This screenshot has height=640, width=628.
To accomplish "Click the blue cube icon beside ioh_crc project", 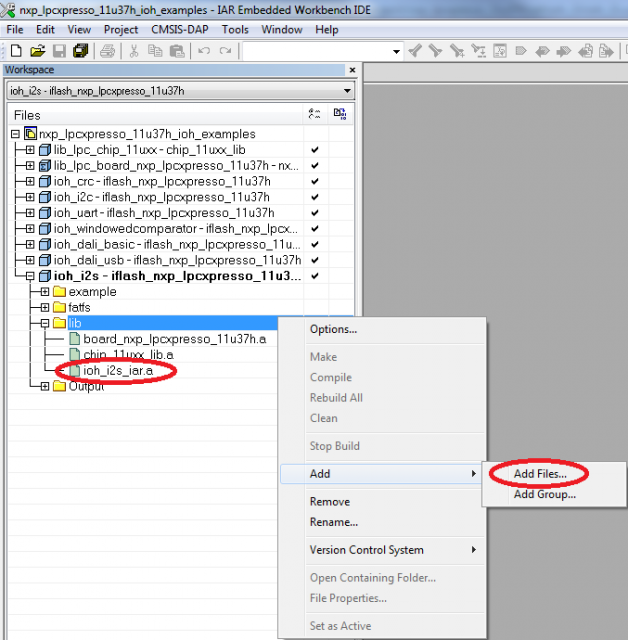I will coord(45,181).
